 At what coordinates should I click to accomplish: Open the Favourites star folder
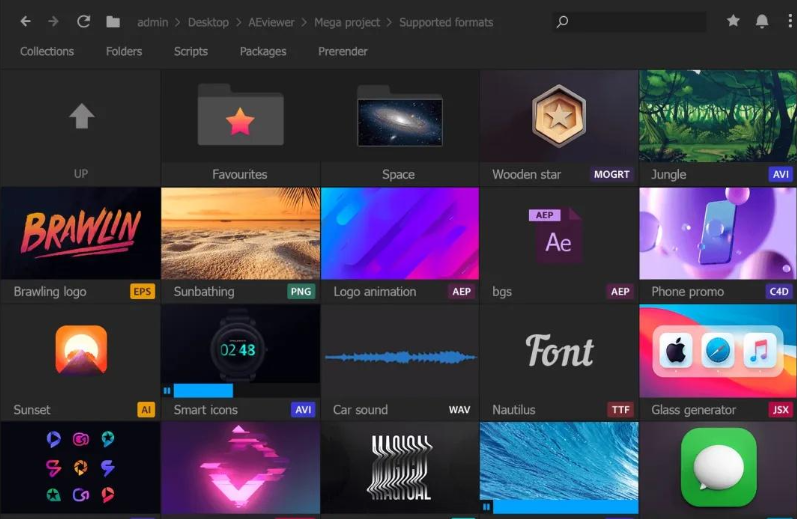click(240, 121)
